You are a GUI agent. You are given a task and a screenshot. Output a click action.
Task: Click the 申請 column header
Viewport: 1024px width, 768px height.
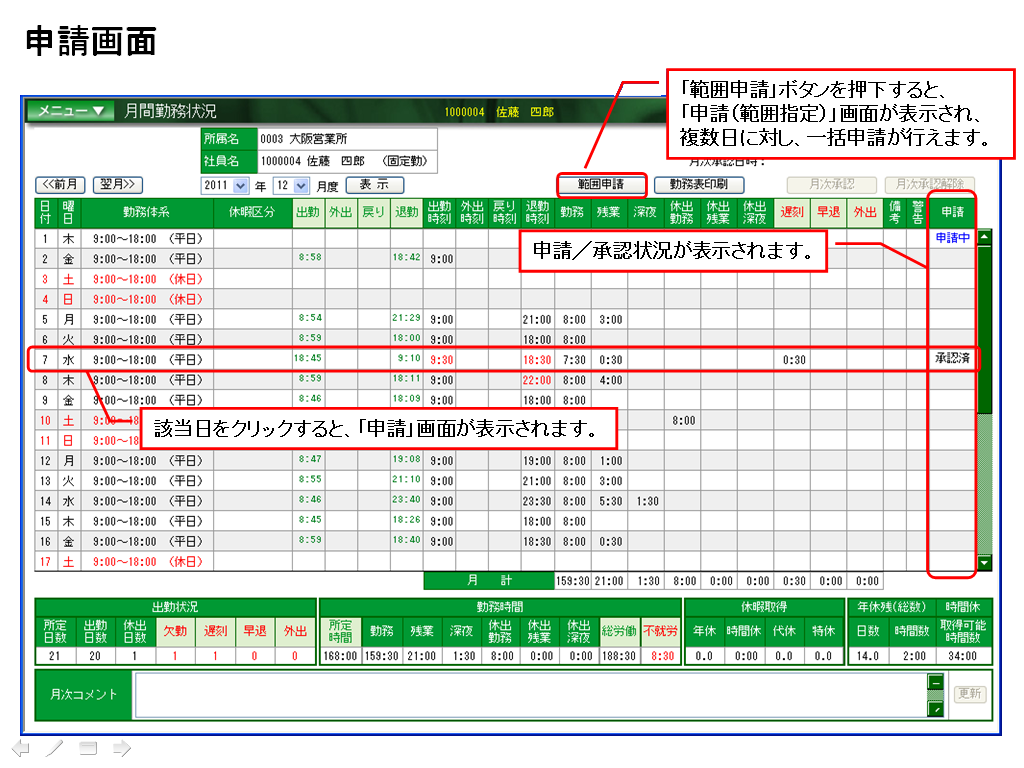(952, 213)
